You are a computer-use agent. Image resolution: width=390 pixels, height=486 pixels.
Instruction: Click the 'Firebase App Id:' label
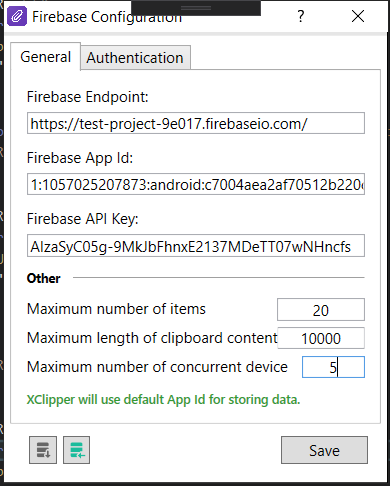point(80,158)
